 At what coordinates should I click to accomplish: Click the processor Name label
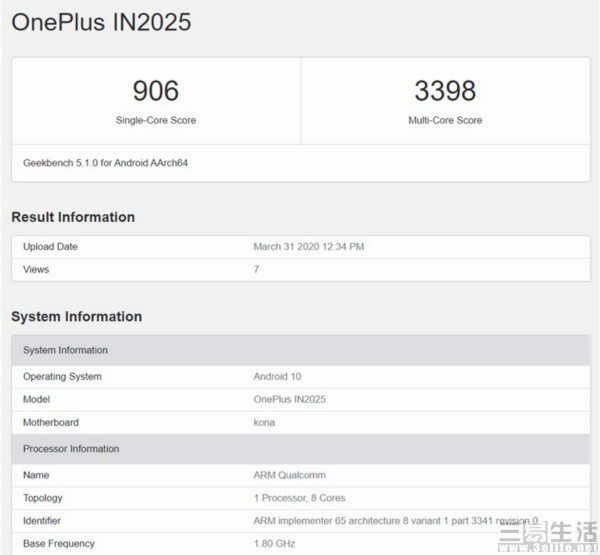36,475
